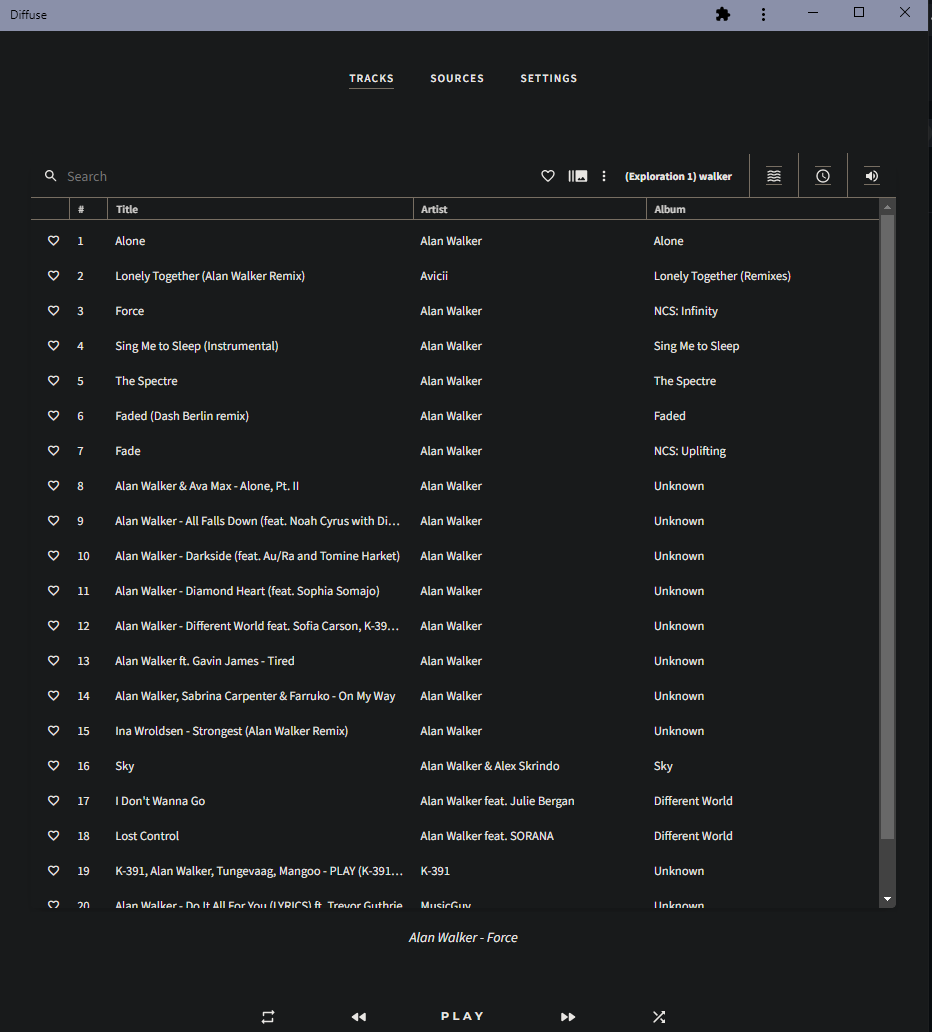Click the scrollbar up arrow
The width and height of the screenshot is (932, 1032).
(x=887, y=207)
